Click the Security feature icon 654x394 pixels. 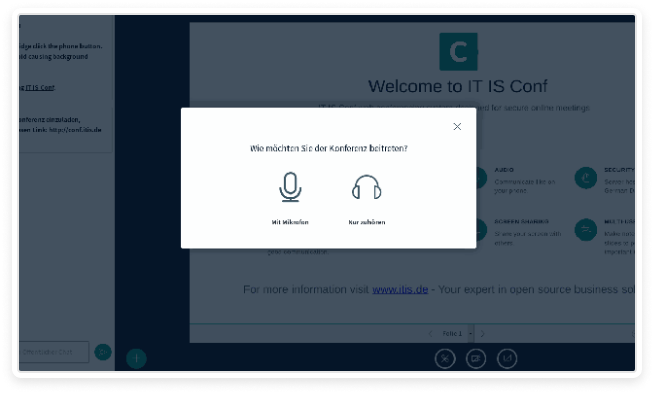click(x=586, y=178)
